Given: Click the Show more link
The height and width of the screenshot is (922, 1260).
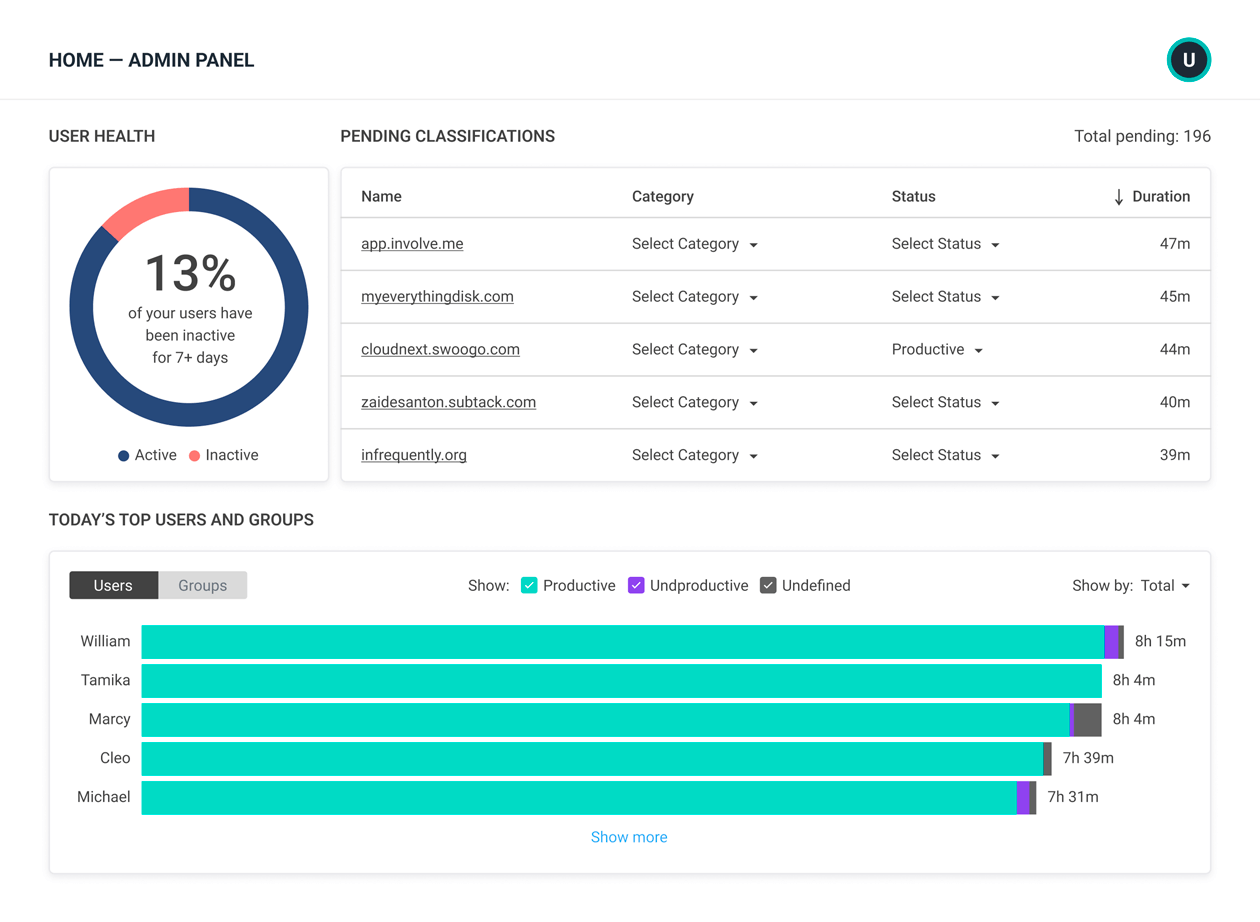Looking at the screenshot, I should [x=629, y=837].
